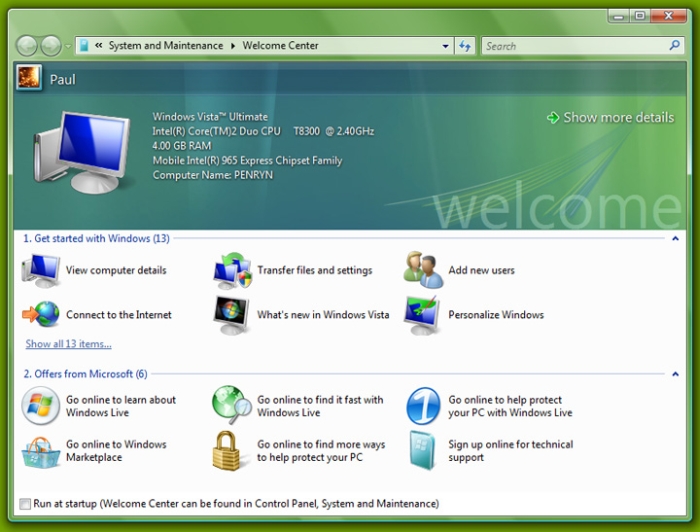Screen dimensions: 700x532
Task: Click the Offers from Microsoft header
Action: tap(85, 374)
